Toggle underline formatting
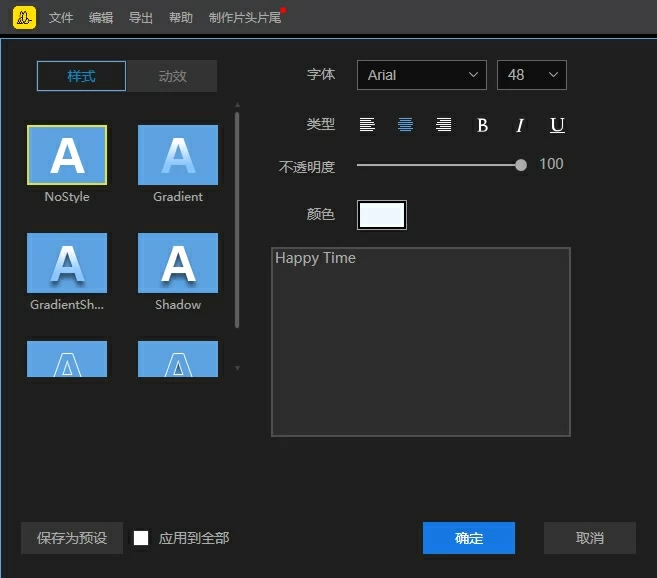 click(x=557, y=125)
